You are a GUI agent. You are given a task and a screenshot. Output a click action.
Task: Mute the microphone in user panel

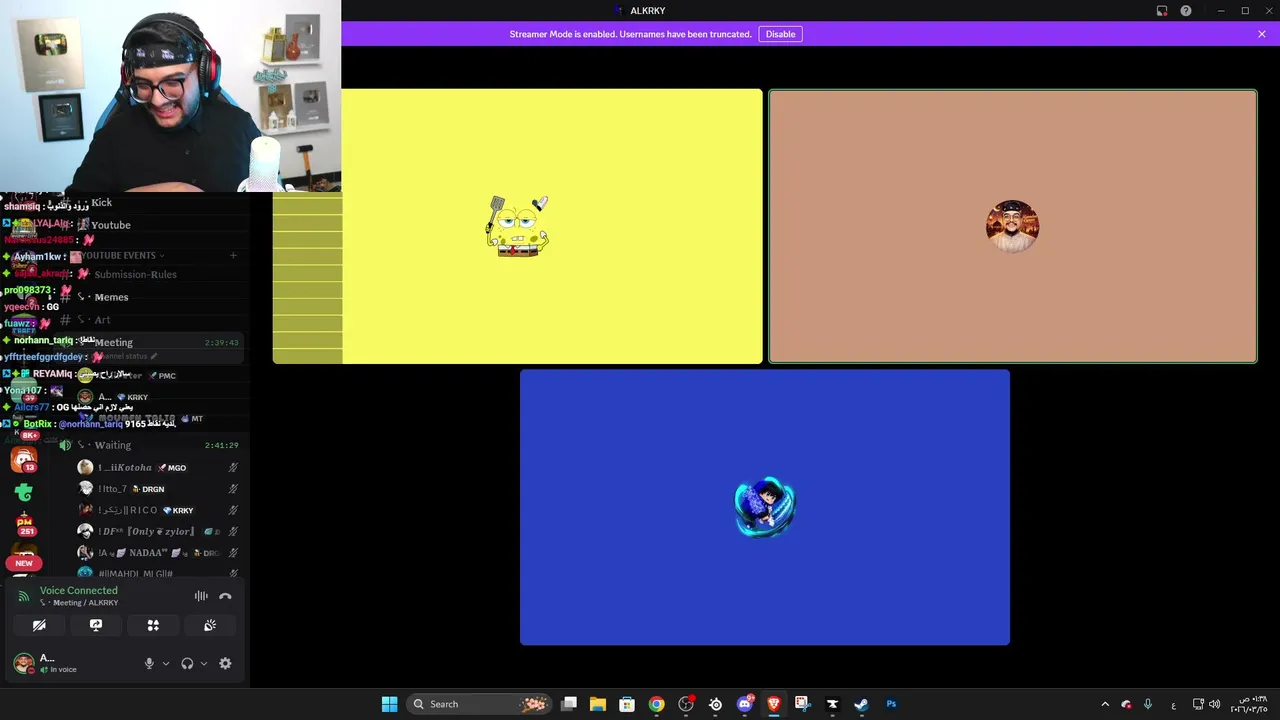coord(149,663)
